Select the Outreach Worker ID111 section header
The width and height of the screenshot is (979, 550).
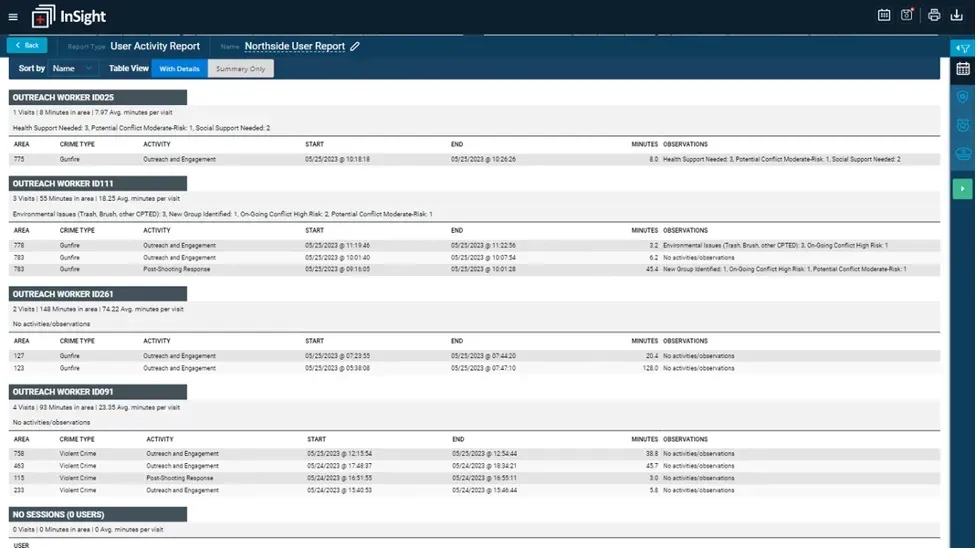[x=97, y=184]
